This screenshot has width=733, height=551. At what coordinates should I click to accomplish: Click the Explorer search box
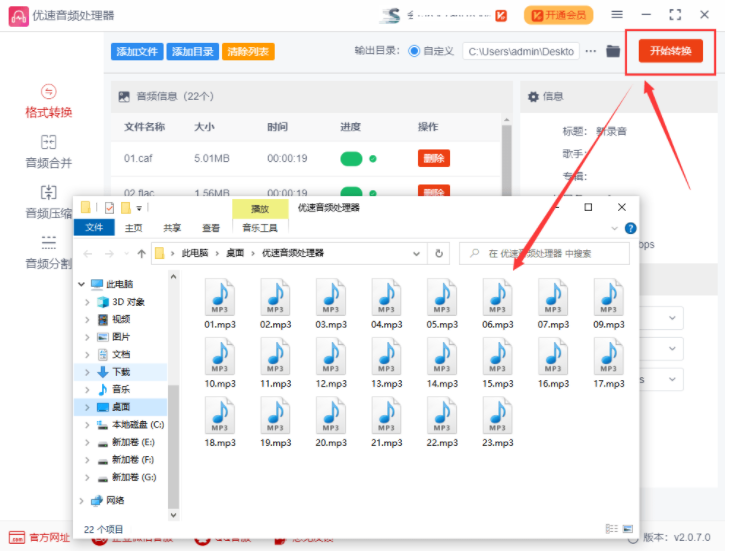[x=544, y=253]
